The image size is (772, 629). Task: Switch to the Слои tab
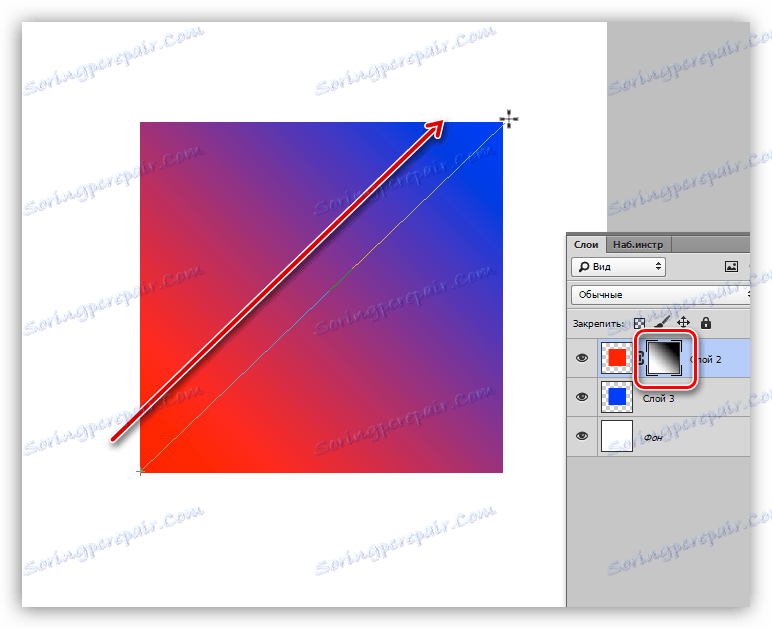[586, 245]
